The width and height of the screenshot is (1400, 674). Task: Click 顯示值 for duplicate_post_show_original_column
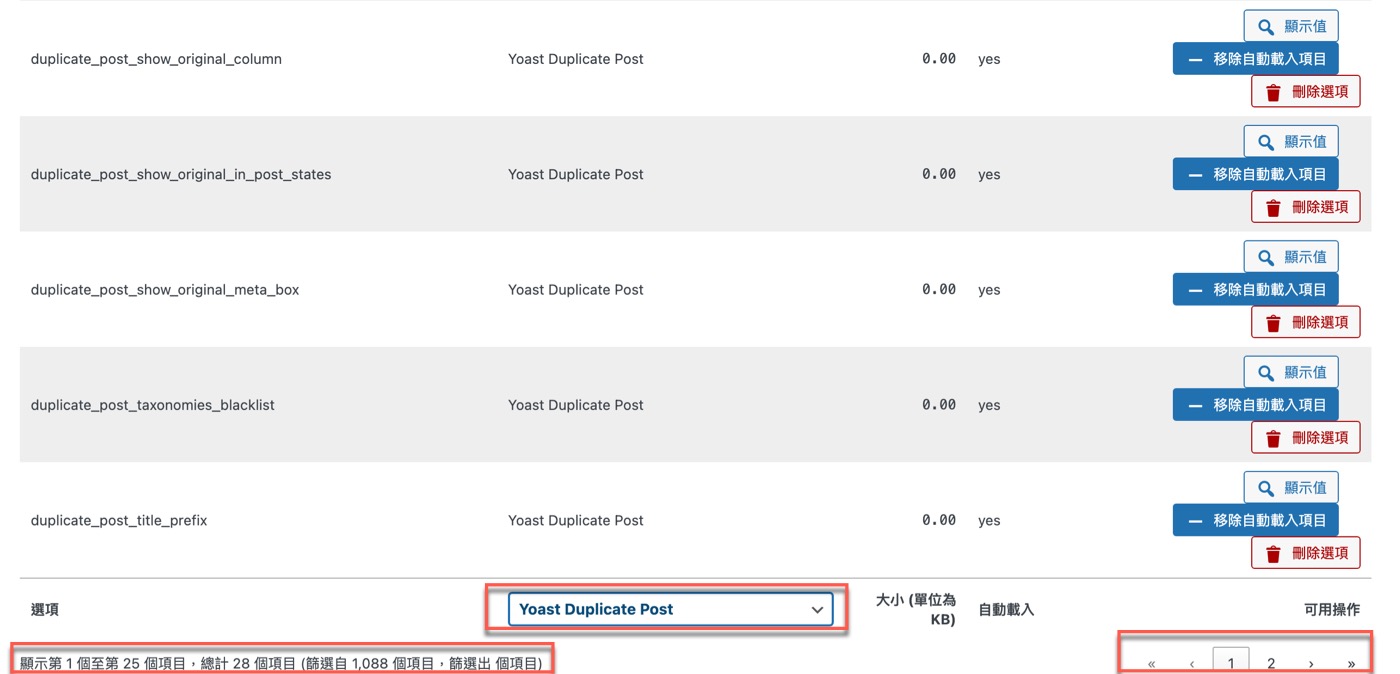[x=1291, y=27]
